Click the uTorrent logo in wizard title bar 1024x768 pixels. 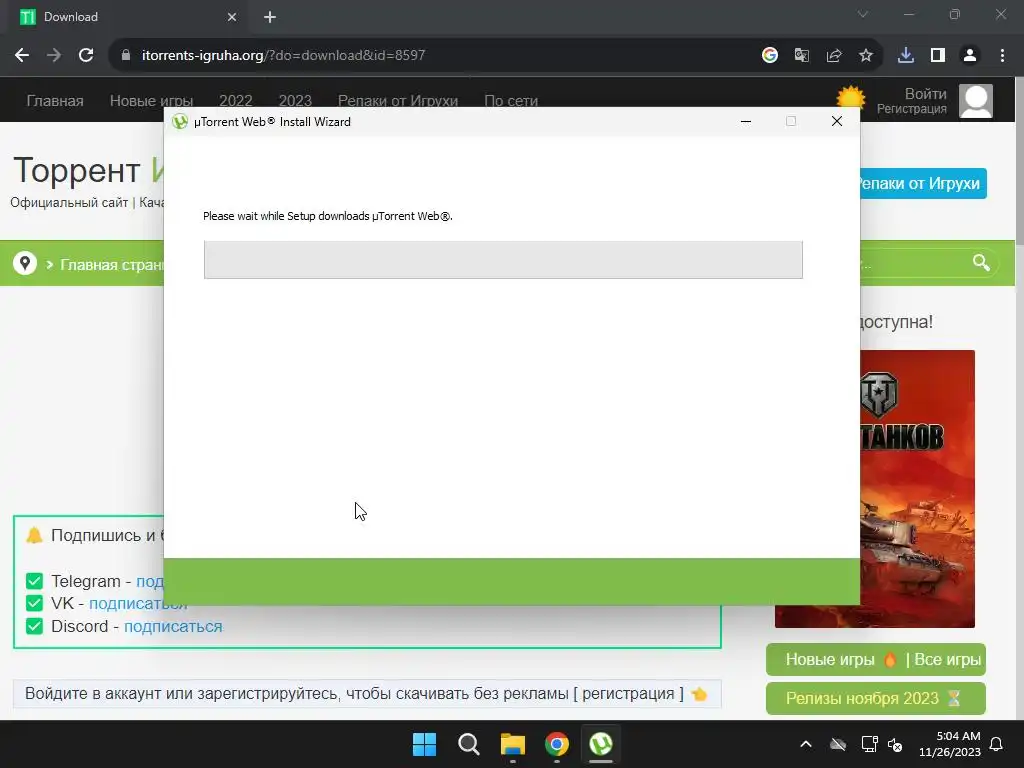[180, 121]
